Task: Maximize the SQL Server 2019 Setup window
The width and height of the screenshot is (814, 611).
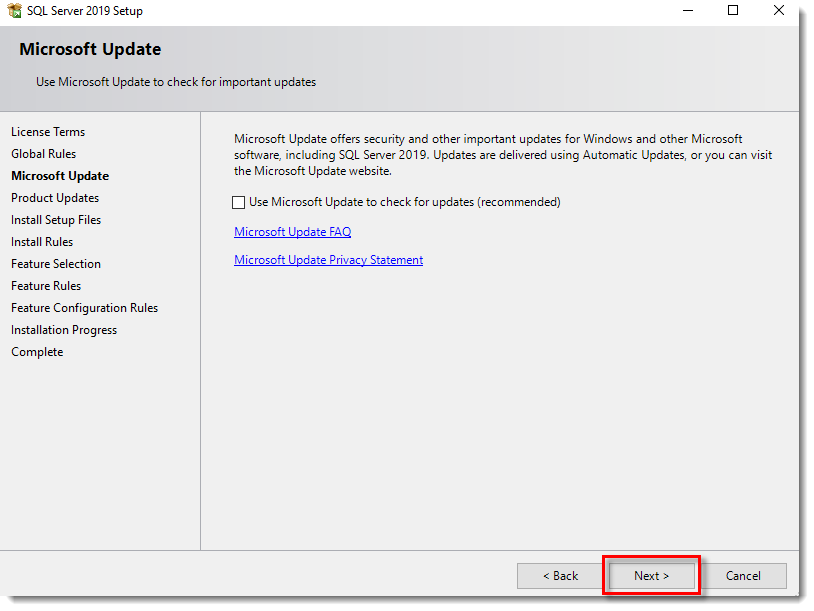Action: [732, 10]
